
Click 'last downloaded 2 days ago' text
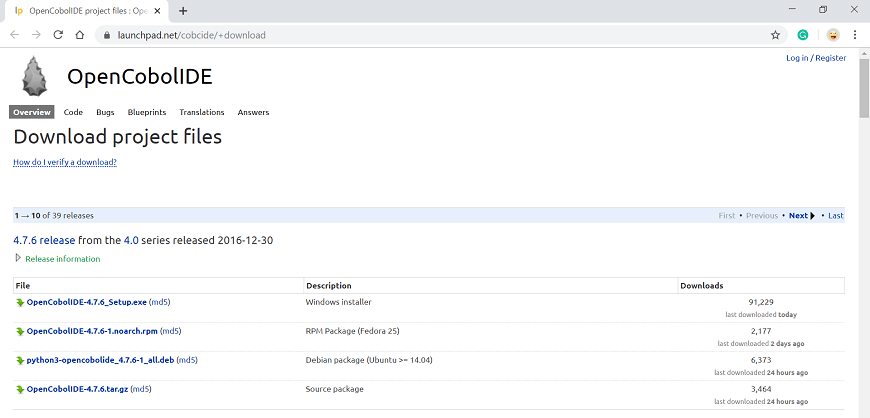761,344
